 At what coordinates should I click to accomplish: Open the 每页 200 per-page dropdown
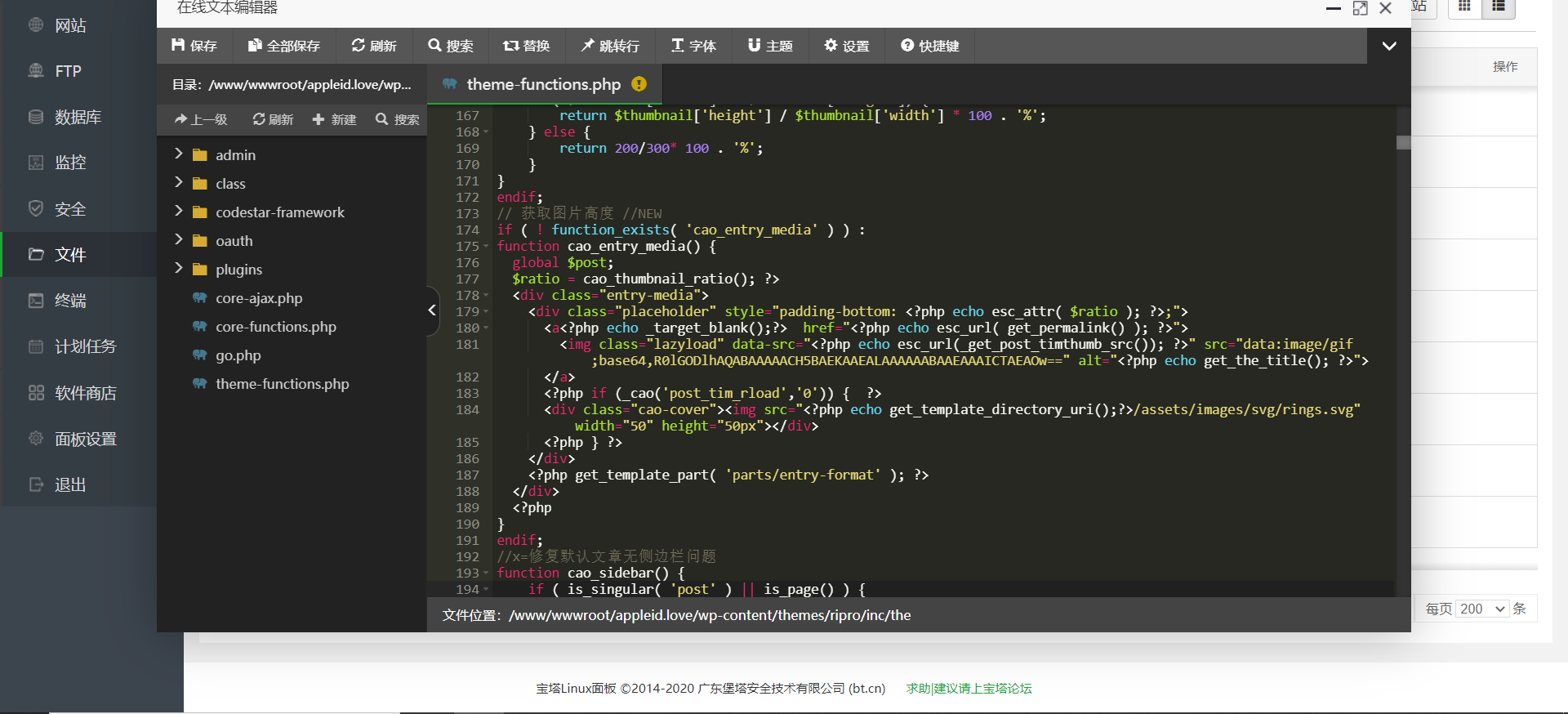pyautogui.click(x=1482, y=609)
